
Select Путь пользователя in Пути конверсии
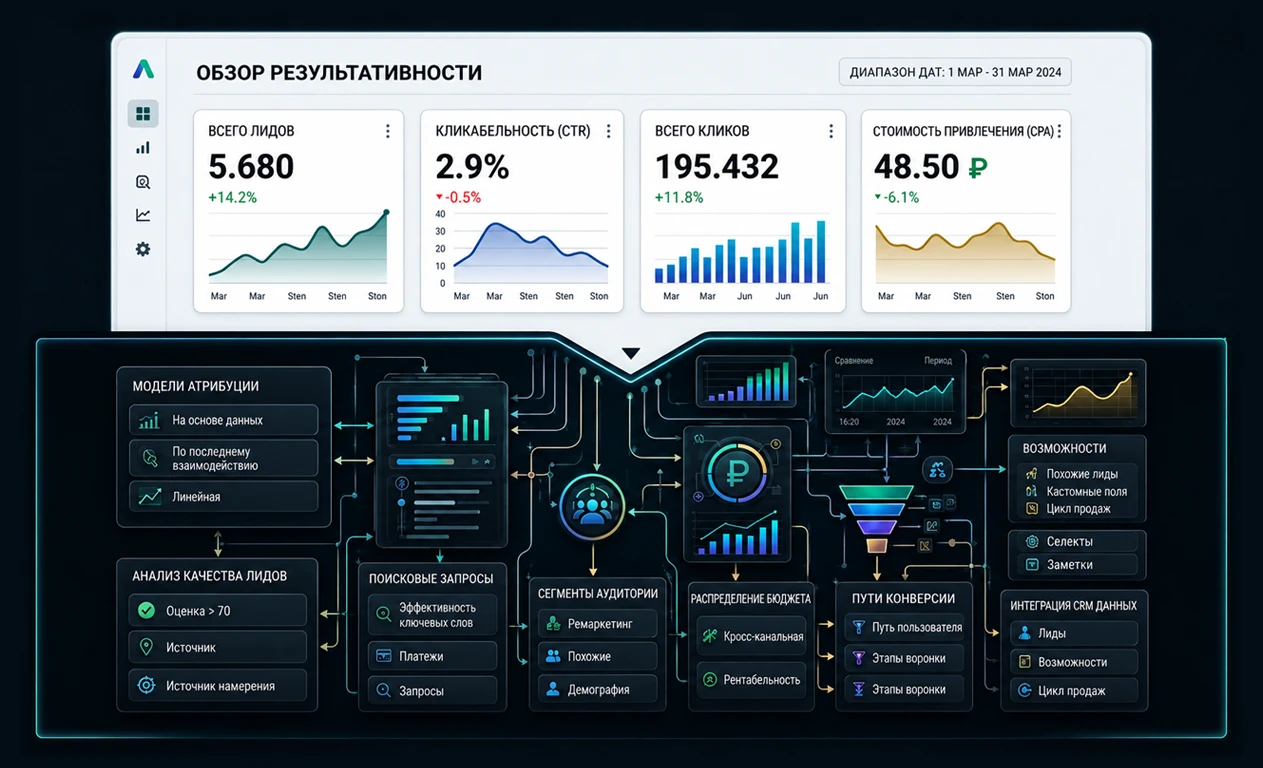tap(905, 627)
